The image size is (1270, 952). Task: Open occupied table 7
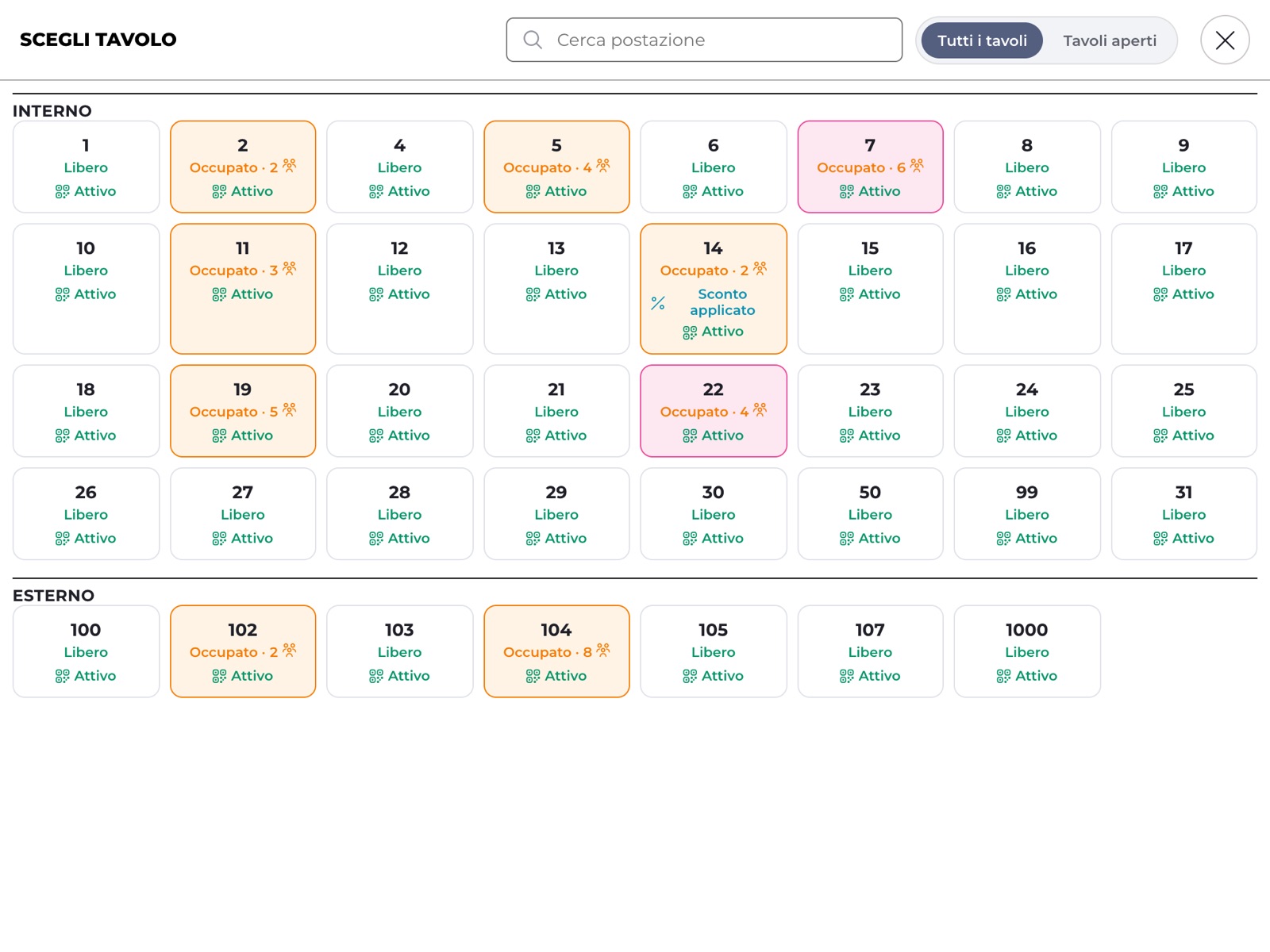tap(870, 167)
